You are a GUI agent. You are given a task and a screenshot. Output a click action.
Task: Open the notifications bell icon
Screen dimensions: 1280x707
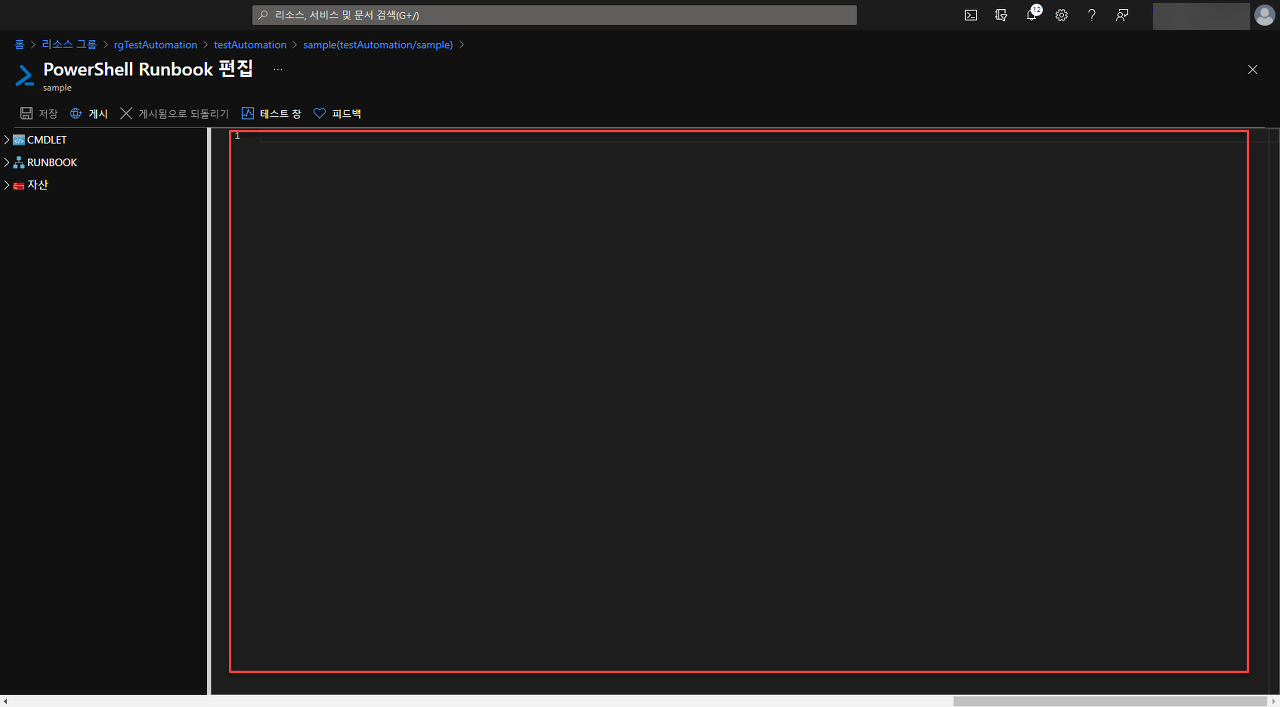(1032, 15)
